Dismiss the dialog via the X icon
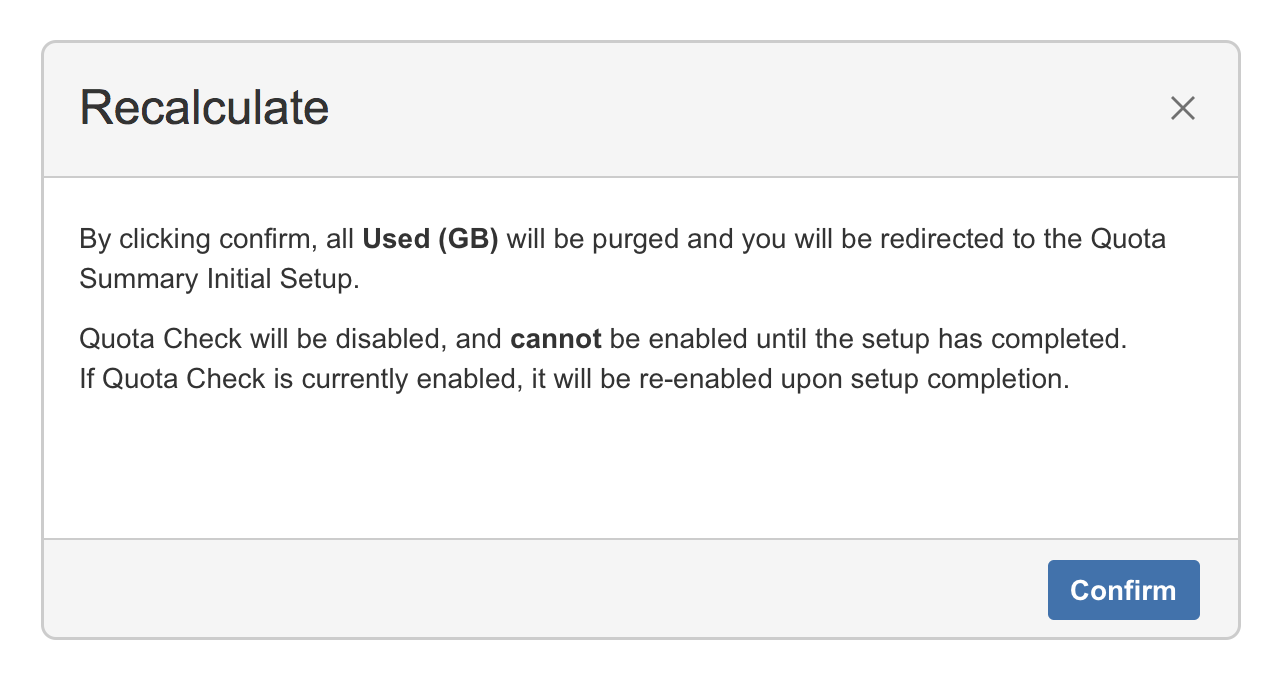This screenshot has height=680, width=1280. 1183,108
